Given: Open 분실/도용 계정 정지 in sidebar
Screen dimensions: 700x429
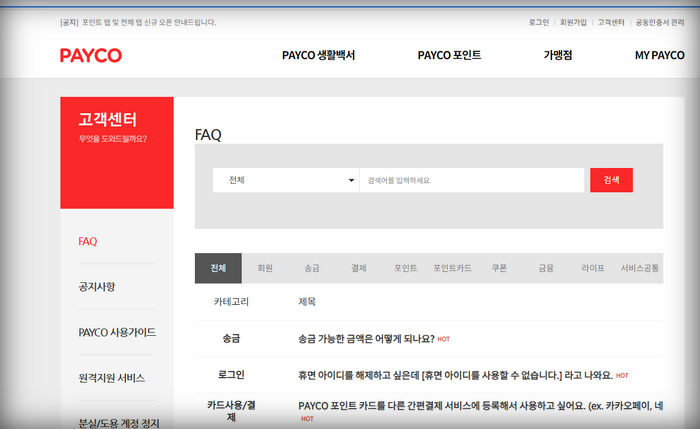Looking at the screenshot, I should point(119,423).
